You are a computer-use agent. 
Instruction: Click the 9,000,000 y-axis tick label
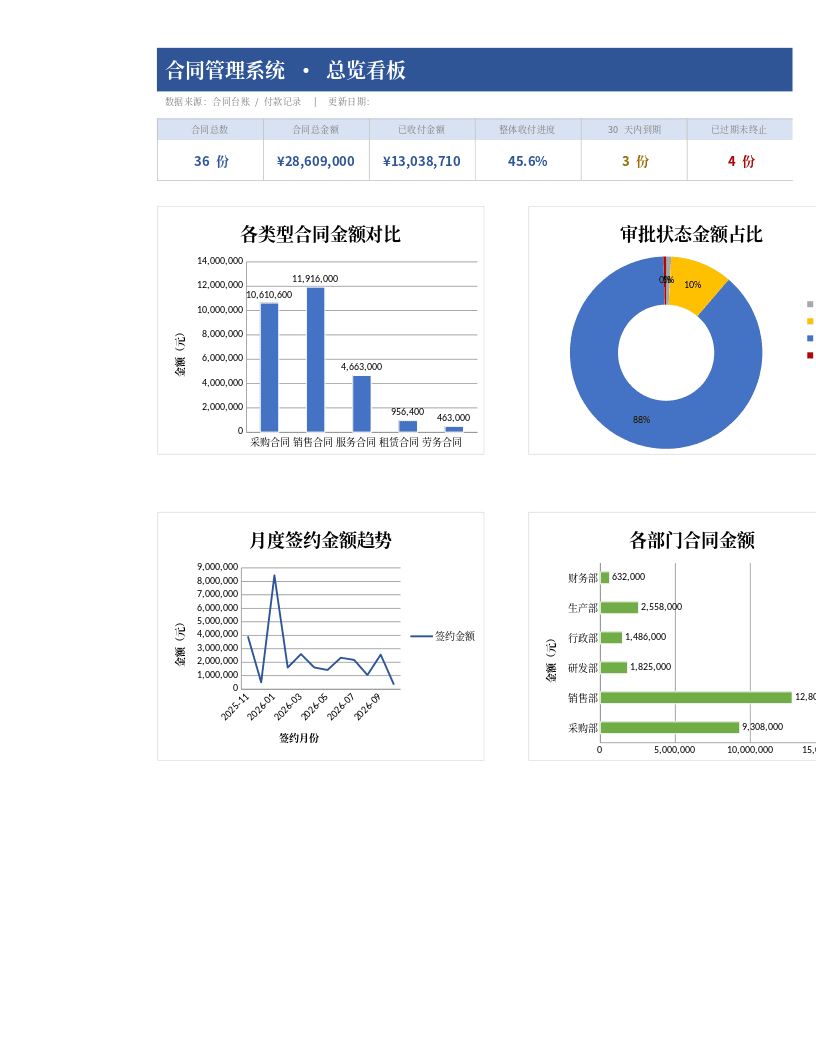[x=217, y=566]
